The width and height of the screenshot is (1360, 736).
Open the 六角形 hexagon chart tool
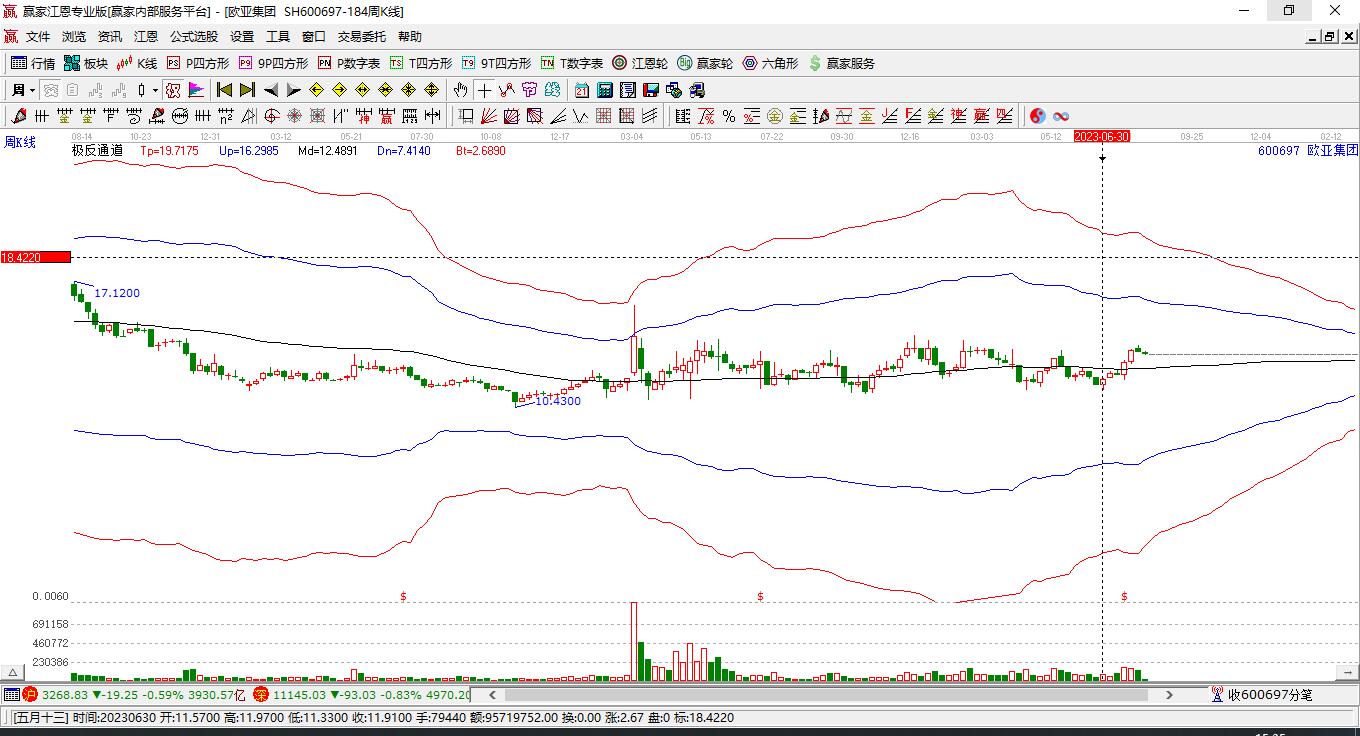tap(770, 63)
